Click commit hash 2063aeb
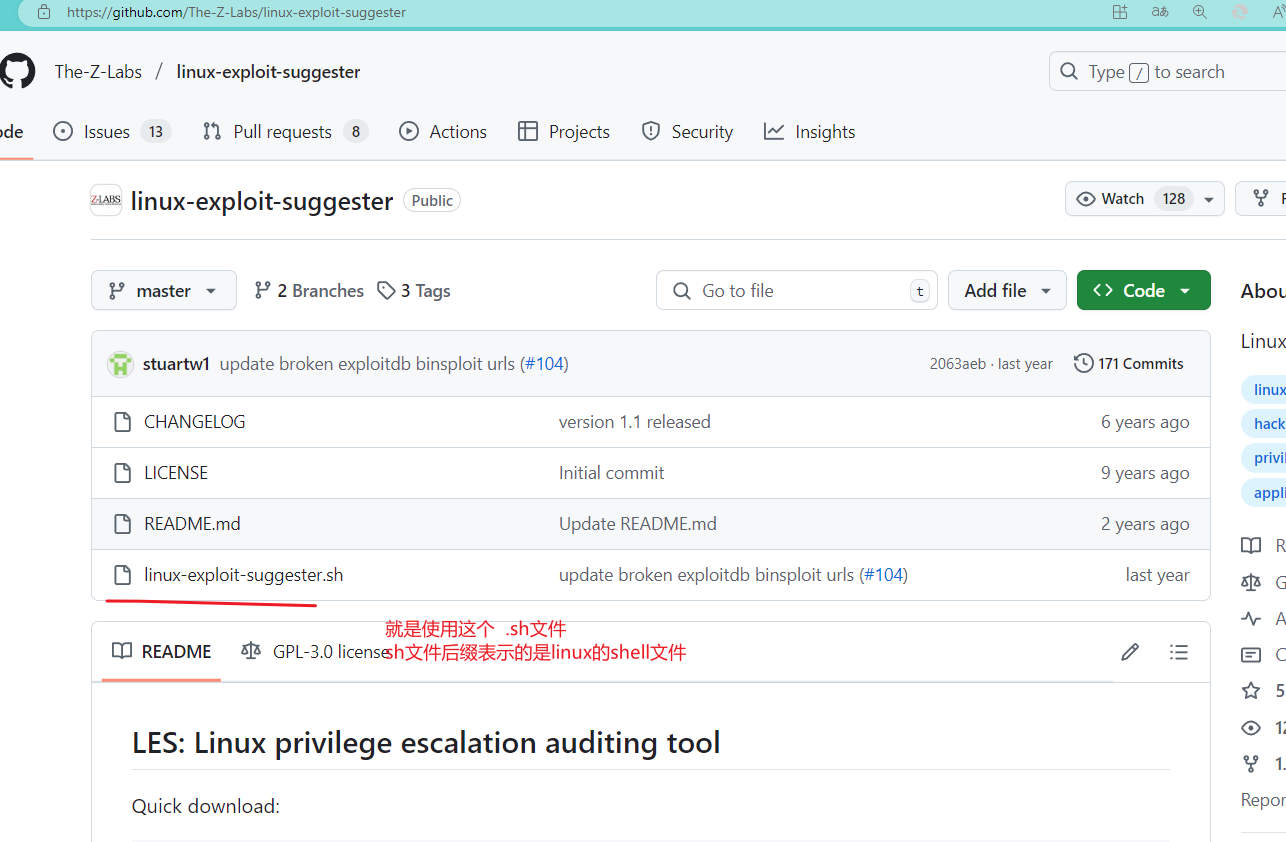 pos(957,364)
